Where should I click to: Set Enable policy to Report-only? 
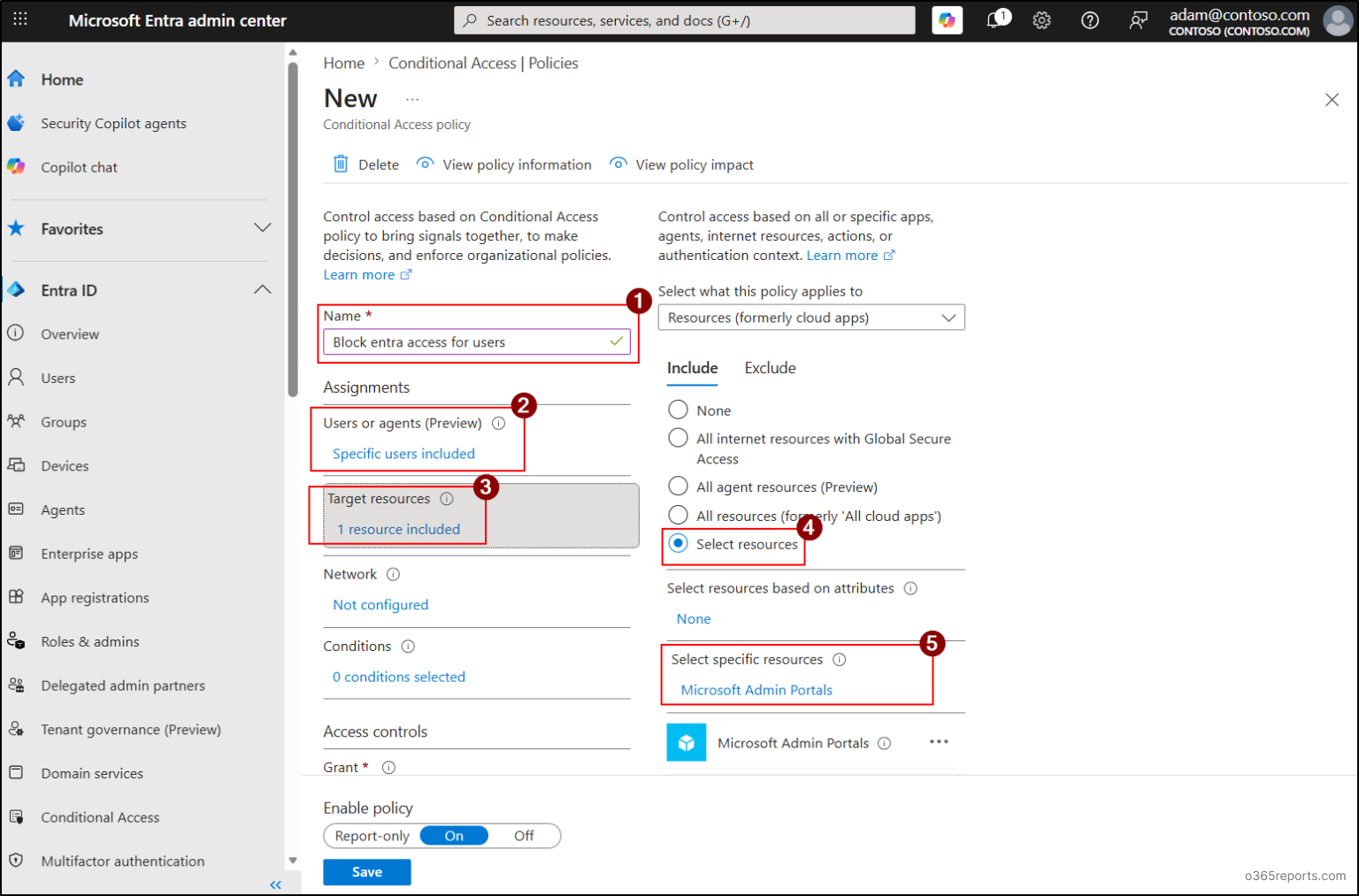(x=372, y=836)
